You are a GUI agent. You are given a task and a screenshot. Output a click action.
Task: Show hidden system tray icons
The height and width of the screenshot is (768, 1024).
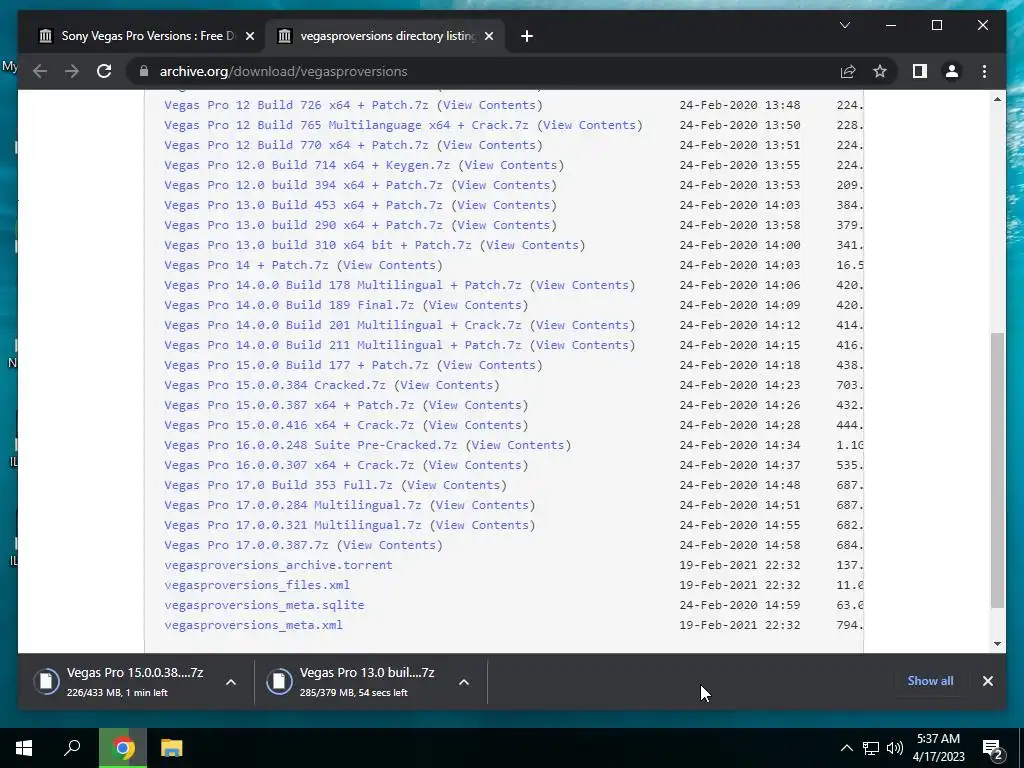[x=846, y=748]
